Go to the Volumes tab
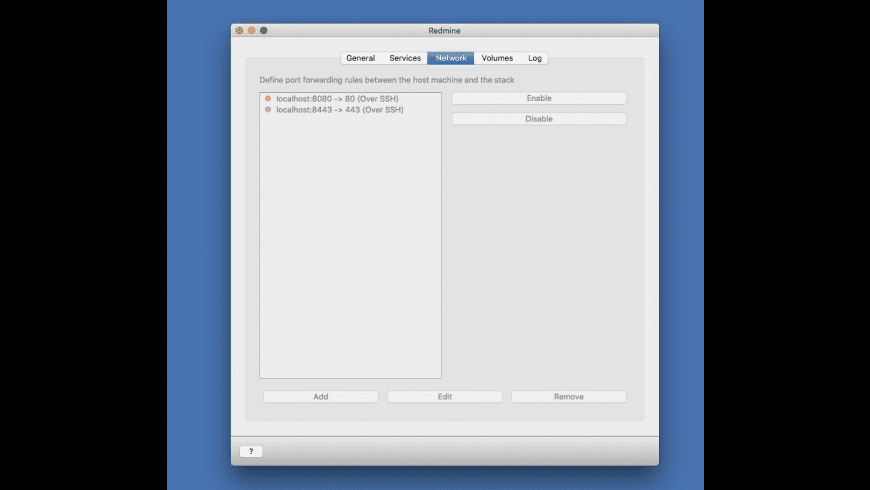 click(x=497, y=58)
